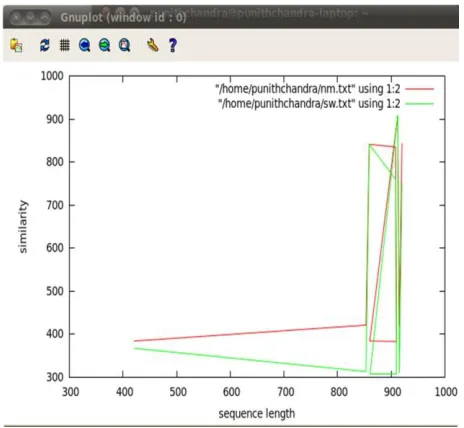Click the replot refresh icon
The image size is (464, 428).
pyautogui.click(x=45, y=45)
